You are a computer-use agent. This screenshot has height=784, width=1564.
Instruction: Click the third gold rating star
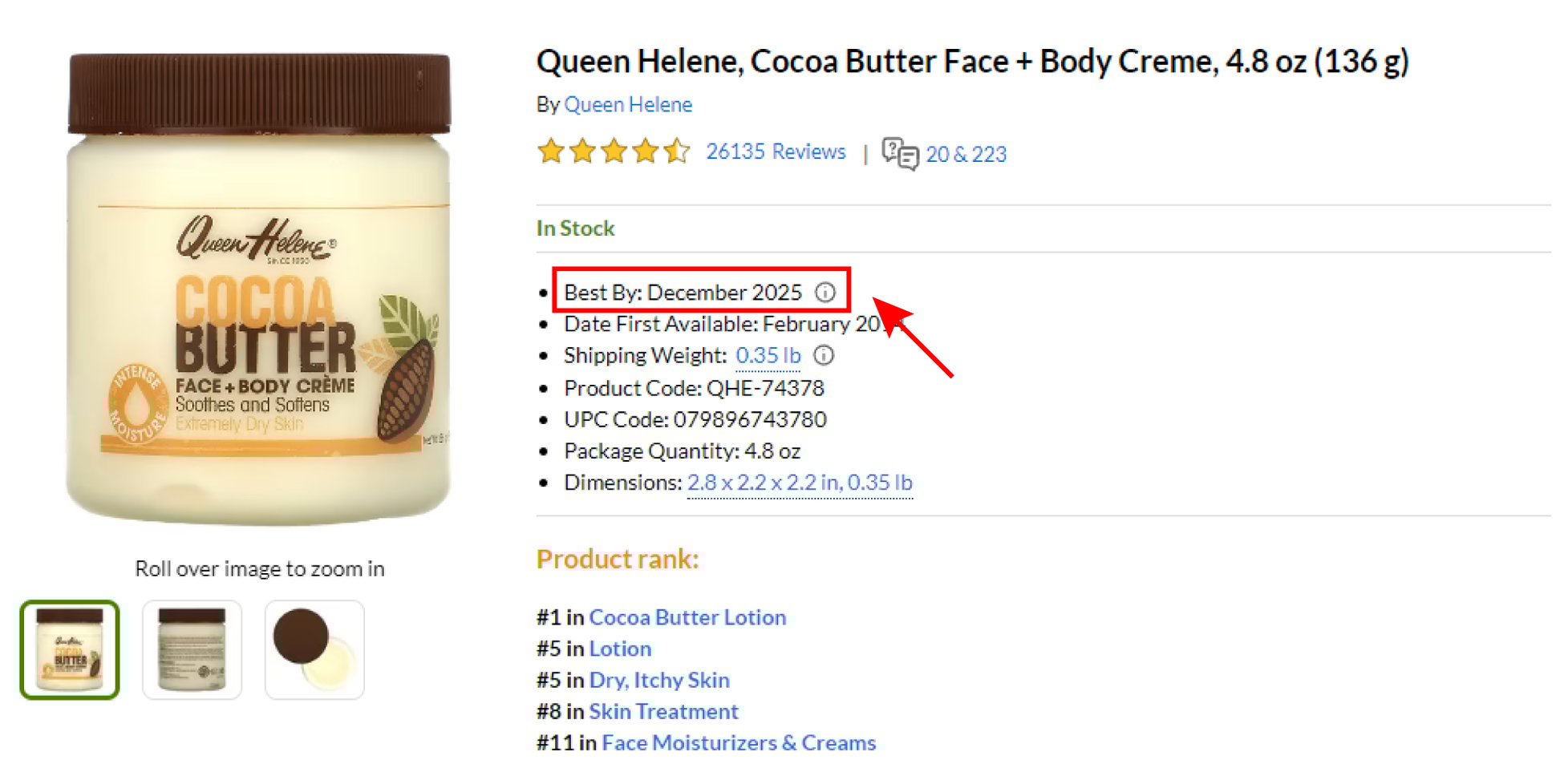coord(614,151)
